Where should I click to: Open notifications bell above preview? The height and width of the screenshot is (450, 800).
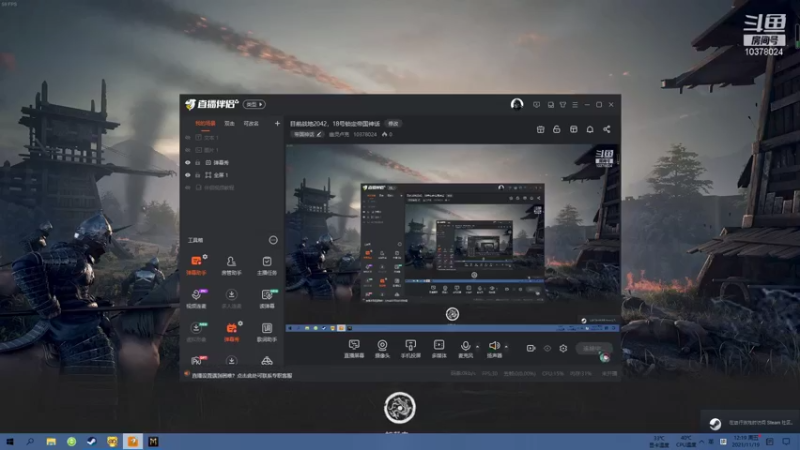tap(590, 130)
